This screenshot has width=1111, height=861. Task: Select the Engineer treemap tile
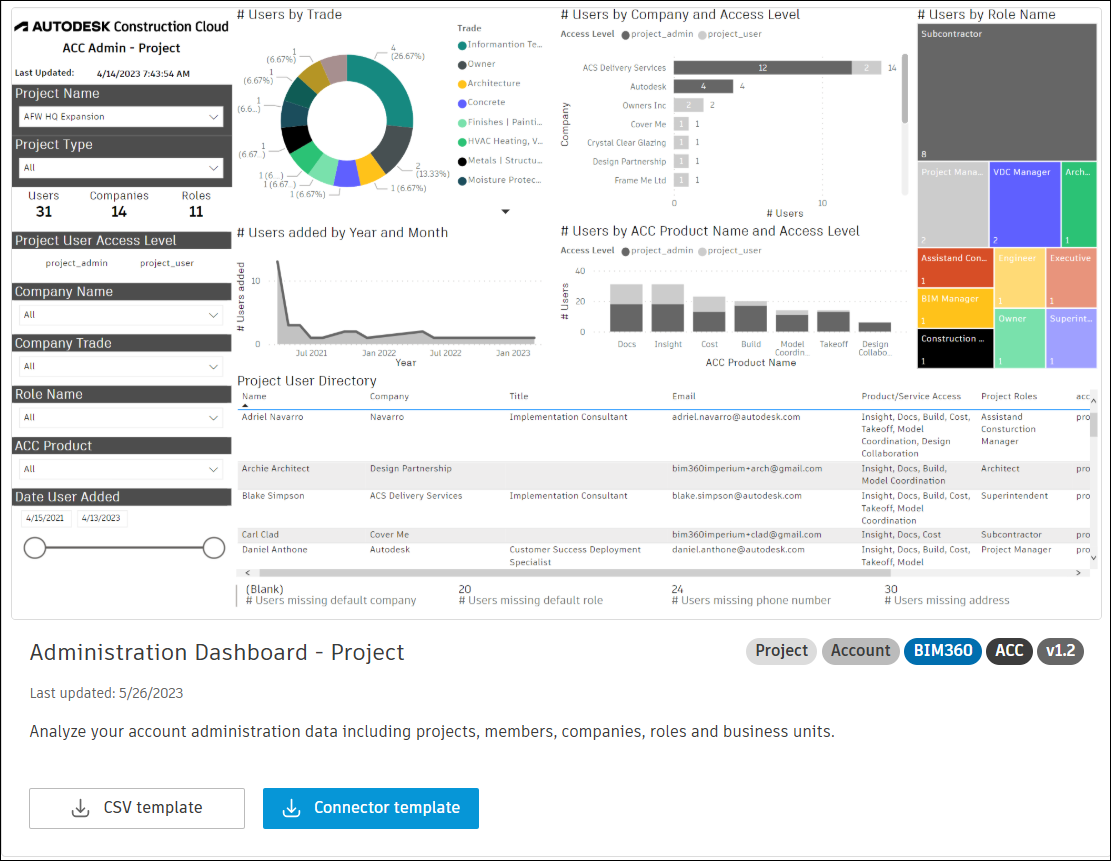point(1020,278)
